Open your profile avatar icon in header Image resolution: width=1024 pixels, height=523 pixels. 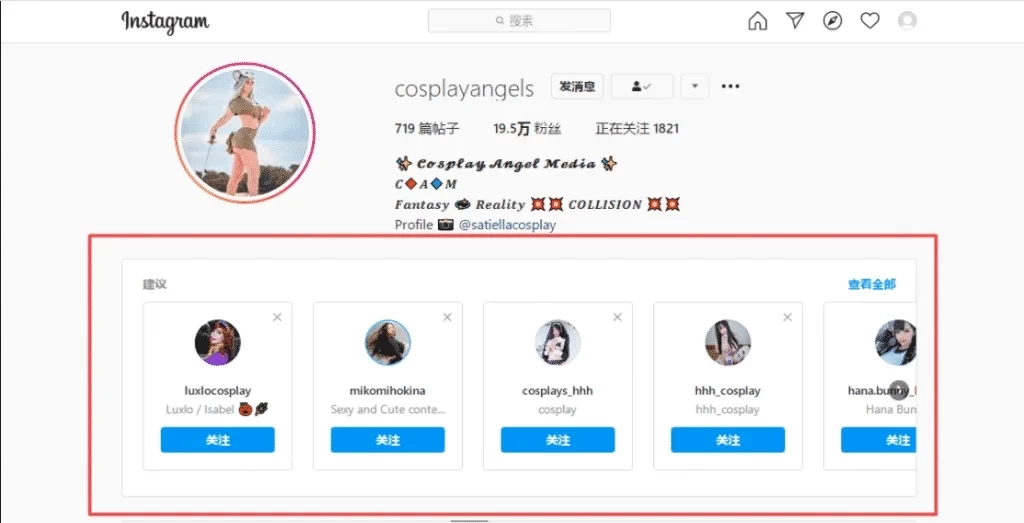(907, 21)
